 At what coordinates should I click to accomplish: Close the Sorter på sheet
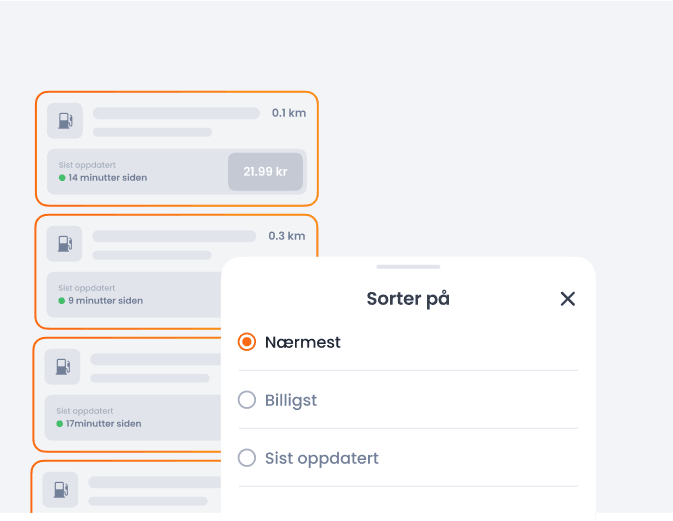pyautogui.click(x=567, y=299)
